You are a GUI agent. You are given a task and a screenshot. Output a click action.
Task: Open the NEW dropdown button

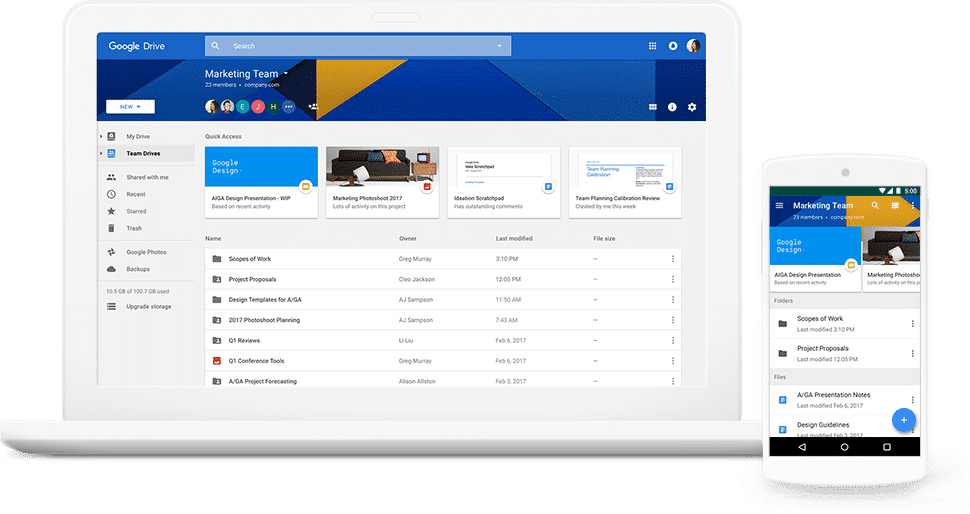point(130,106)
